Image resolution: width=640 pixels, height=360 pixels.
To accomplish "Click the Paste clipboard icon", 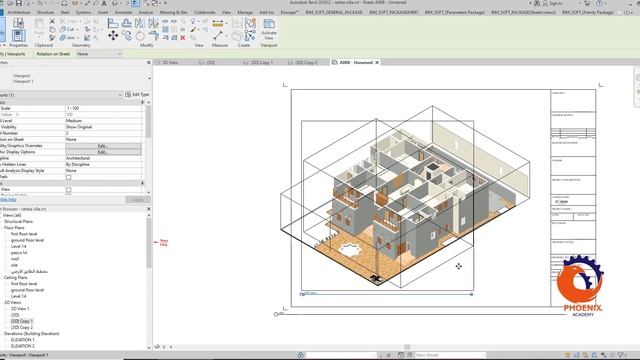I will click(39, 26).
